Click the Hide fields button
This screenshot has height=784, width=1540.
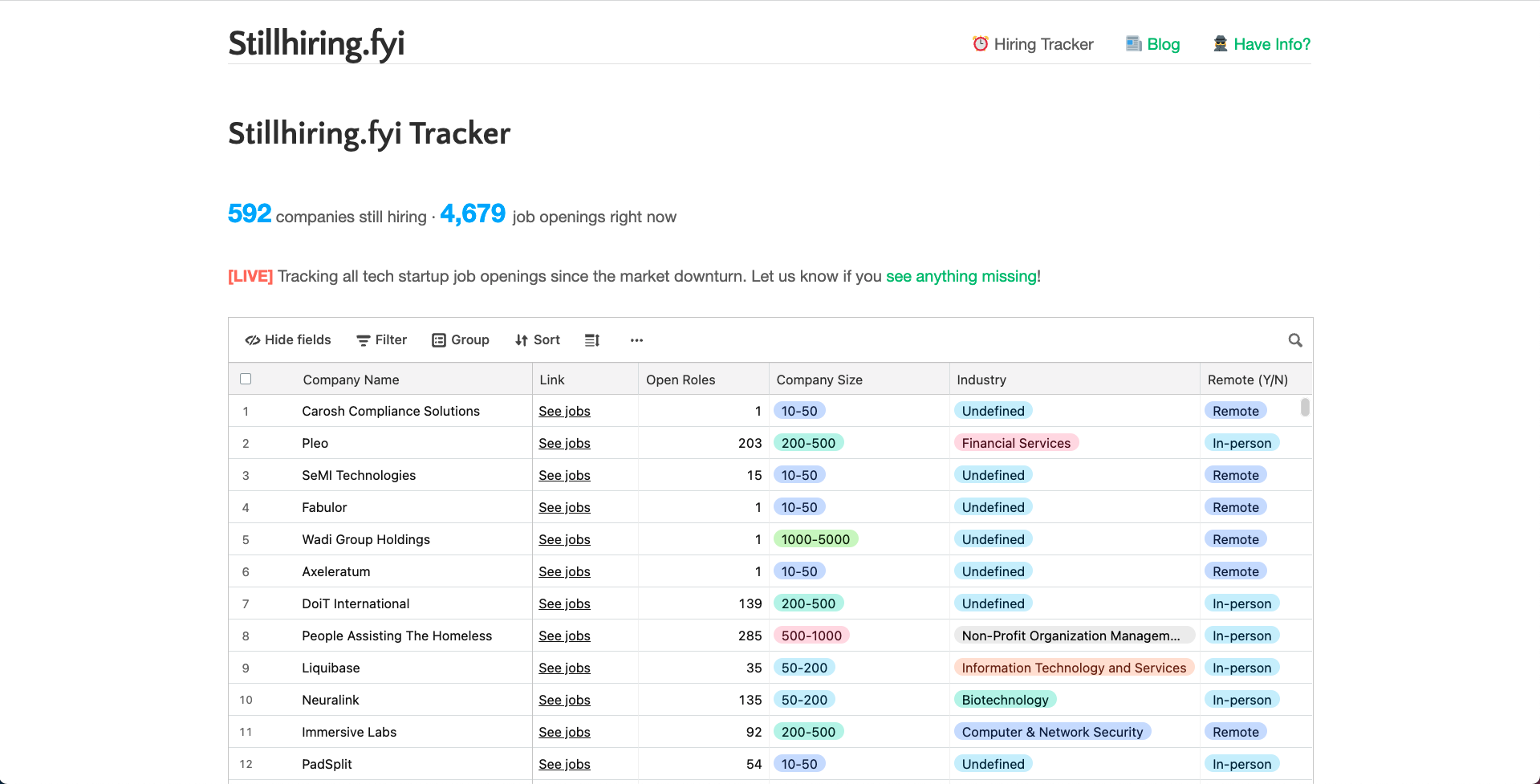click(288, 340)
